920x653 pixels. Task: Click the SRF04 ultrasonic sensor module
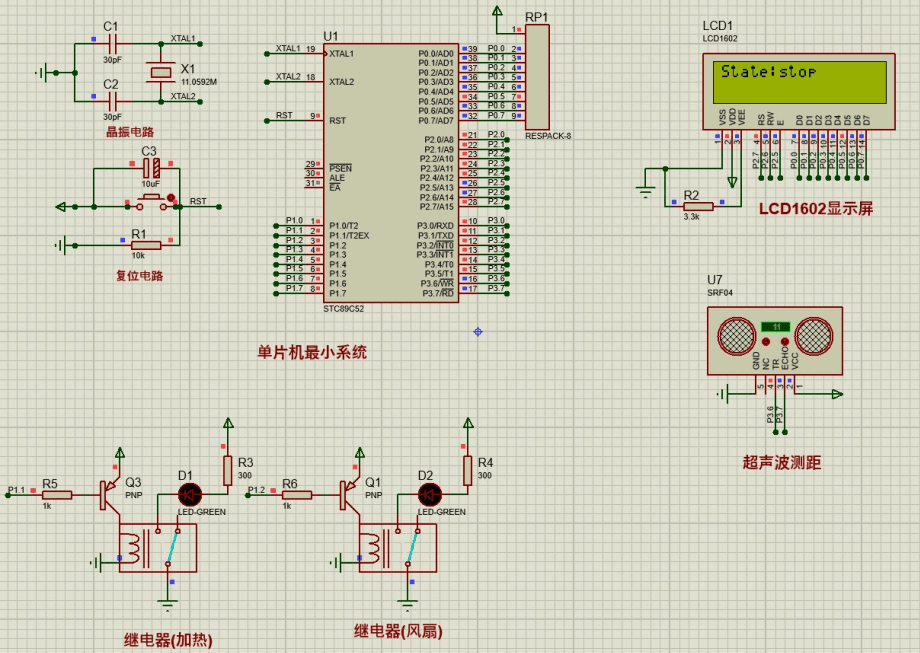[x=775, y=340]
